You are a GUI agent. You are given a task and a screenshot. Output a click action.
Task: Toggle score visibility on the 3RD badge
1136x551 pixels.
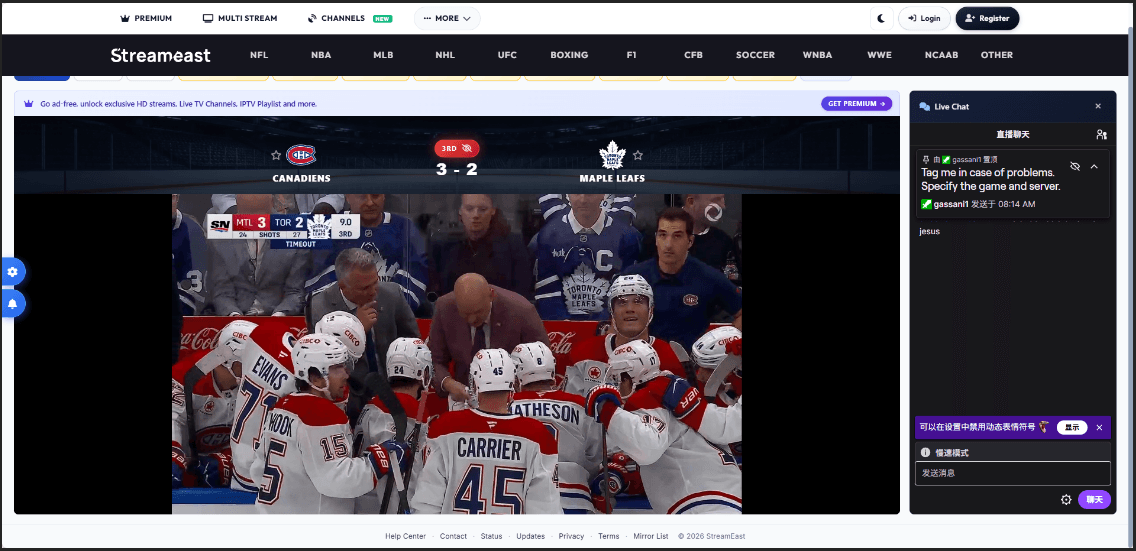(456, 148)
